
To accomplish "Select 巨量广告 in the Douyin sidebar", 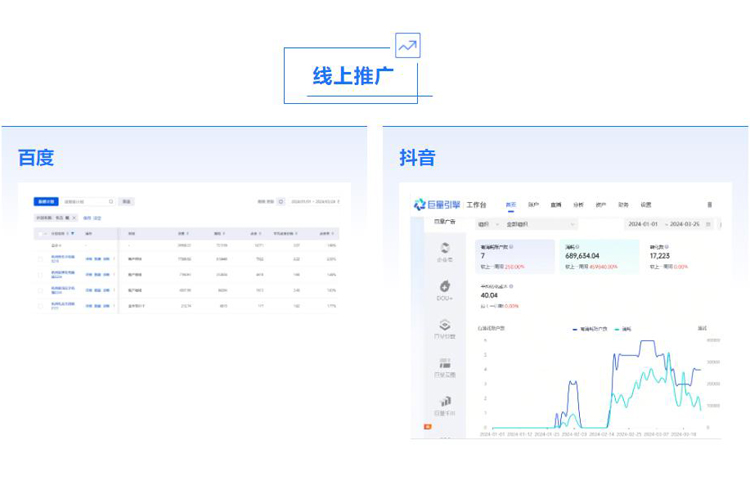I will [445, 222].
